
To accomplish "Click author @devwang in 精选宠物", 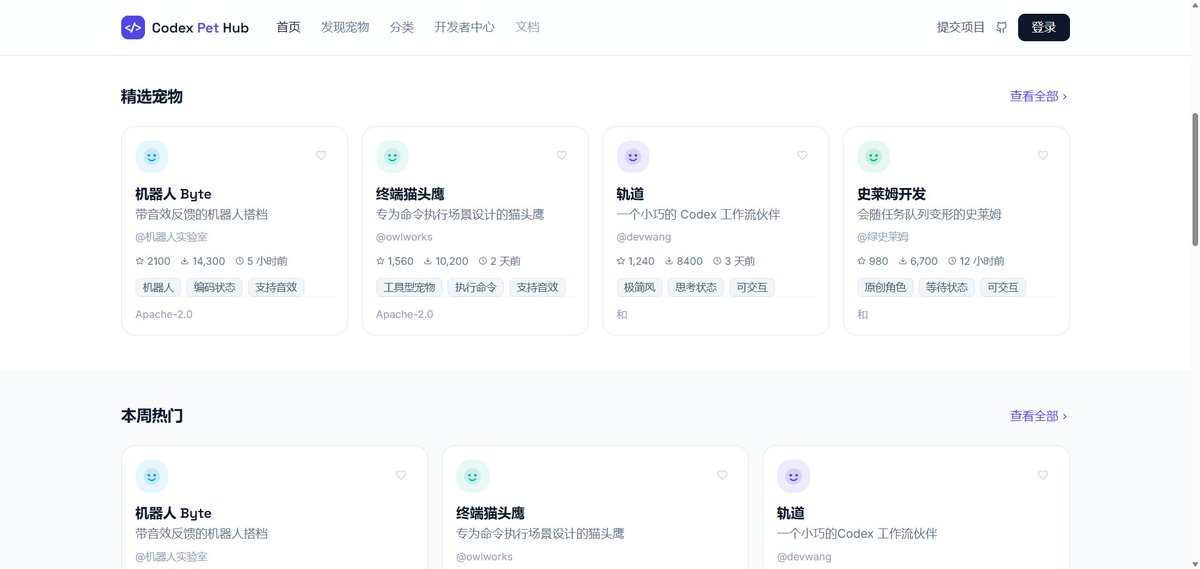I will click(x=644, y=237).
